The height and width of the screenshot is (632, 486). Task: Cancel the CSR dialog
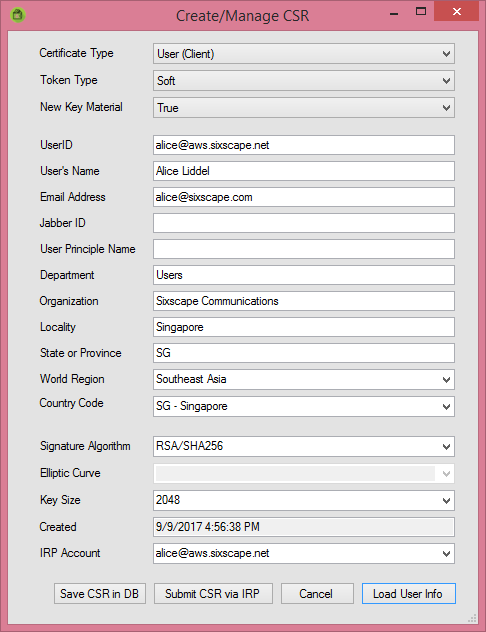click(x=317, y=594)
